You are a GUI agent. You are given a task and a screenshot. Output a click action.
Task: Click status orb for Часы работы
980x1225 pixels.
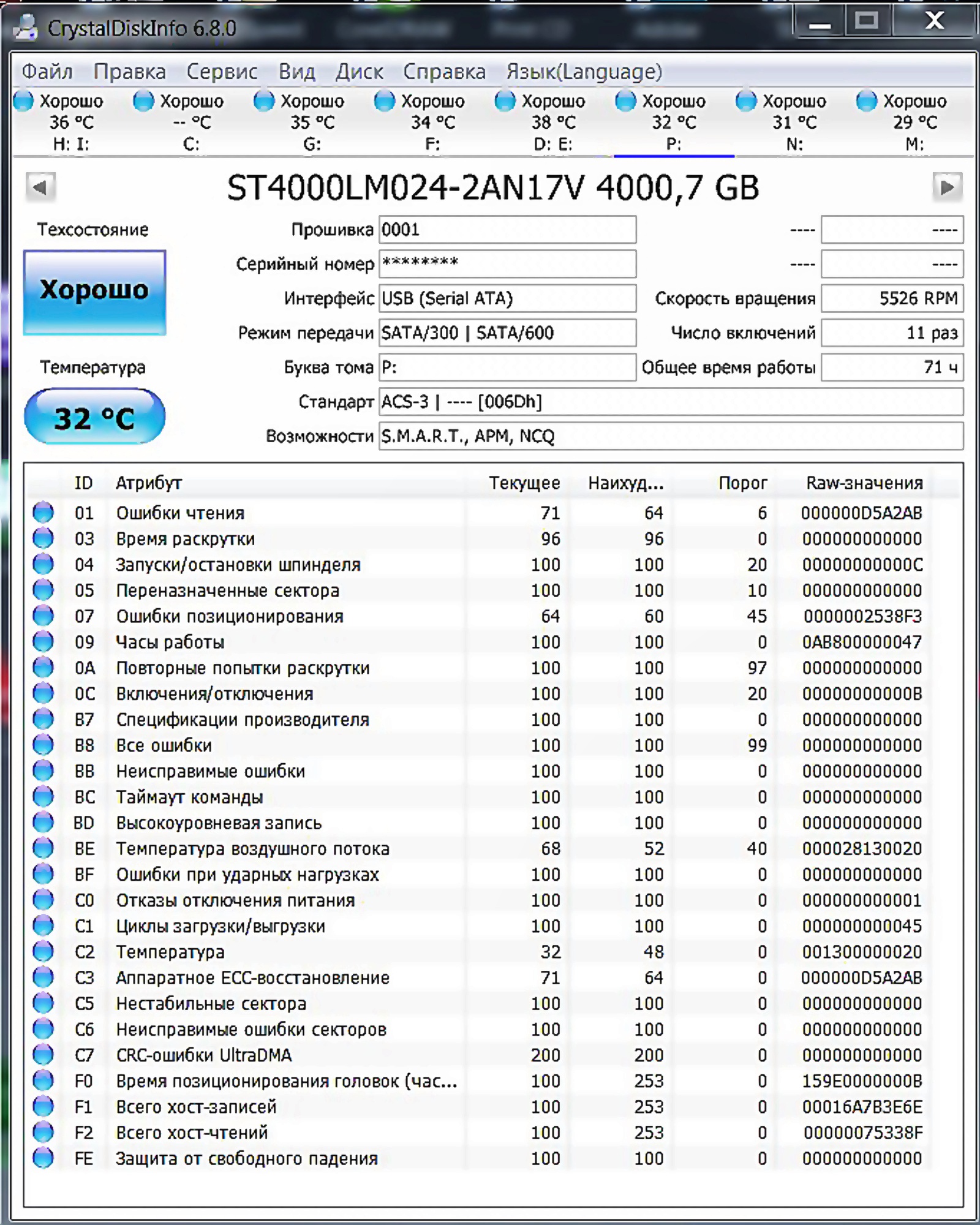pos(43,641)
